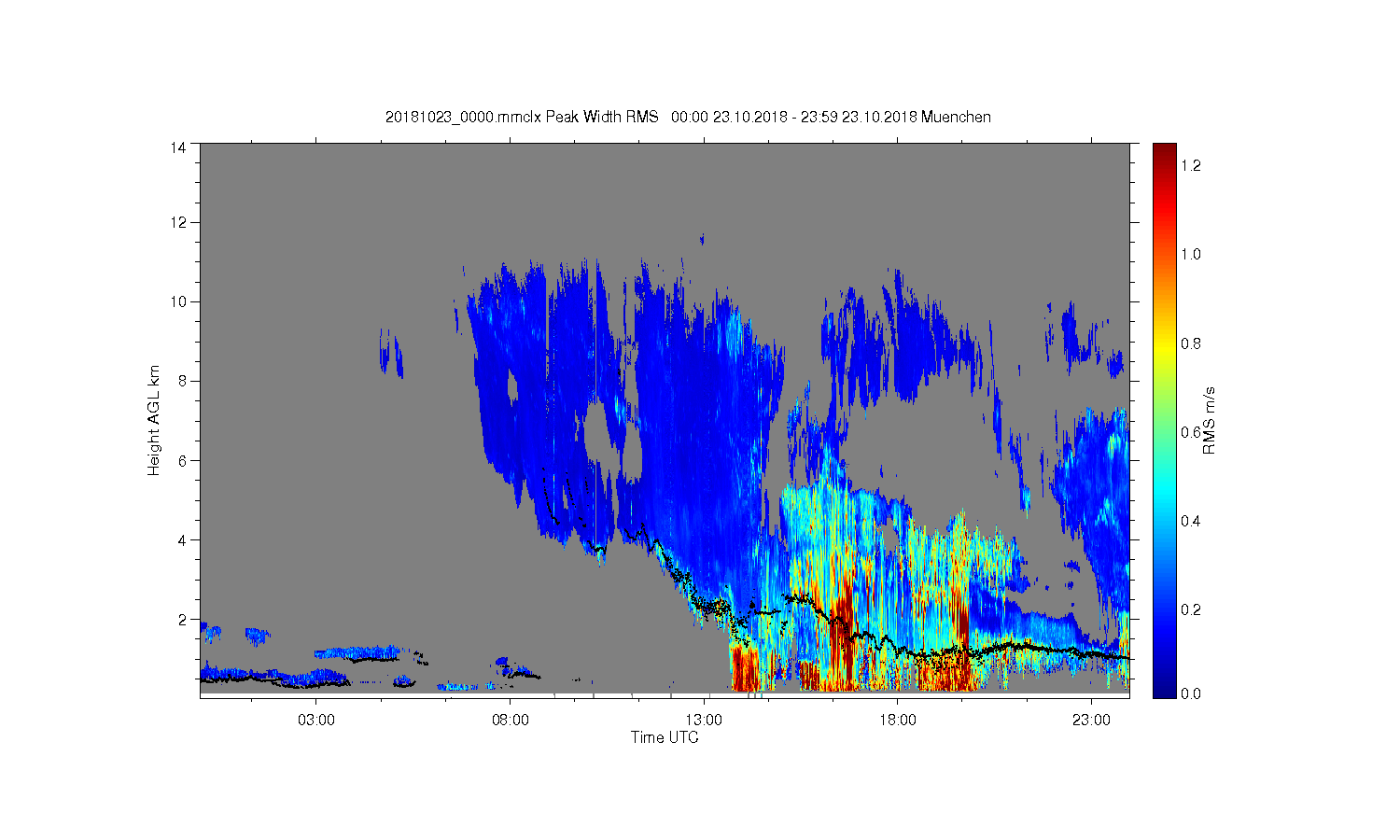Viewport: 1400px width, 840px height.
Task: Click the colorbar value 0.6
Action: 1191,432
